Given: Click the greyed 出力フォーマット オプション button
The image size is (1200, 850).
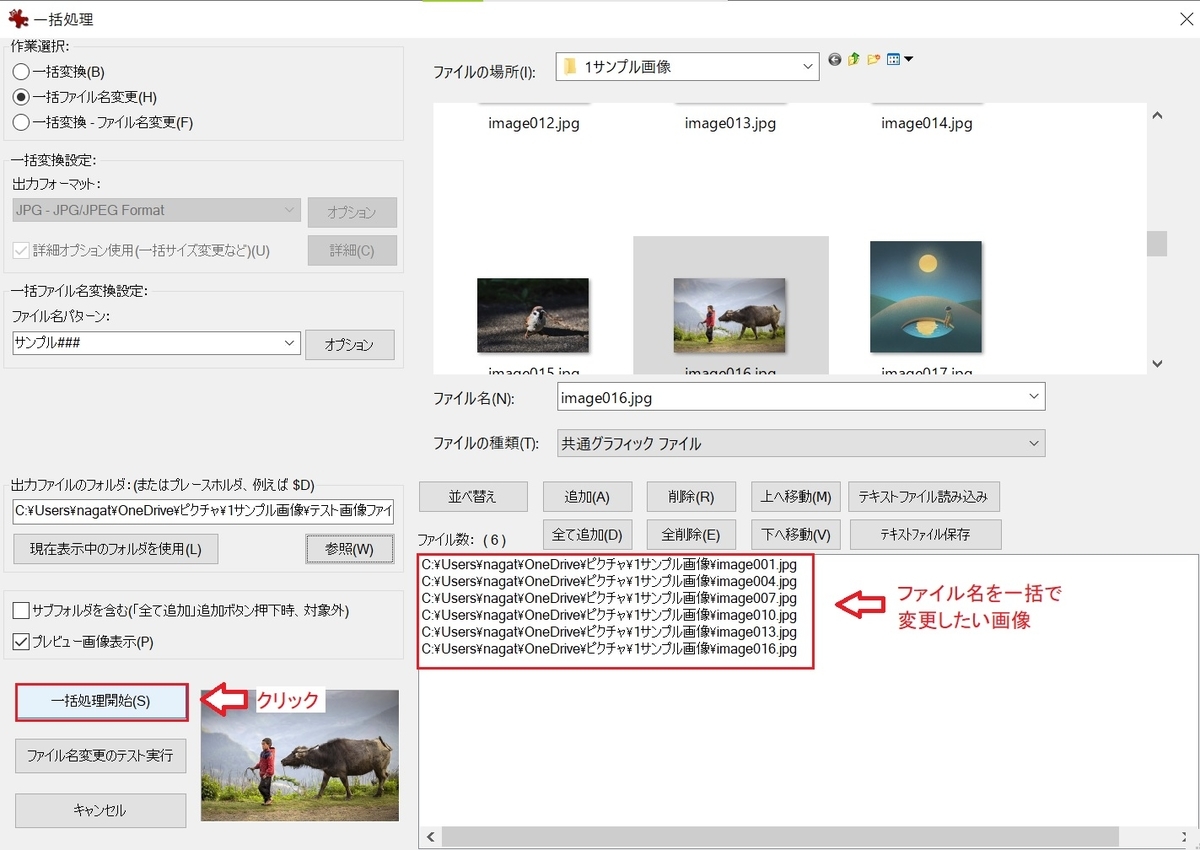Looking at the screenshot, I should click(x=352, y=212).
